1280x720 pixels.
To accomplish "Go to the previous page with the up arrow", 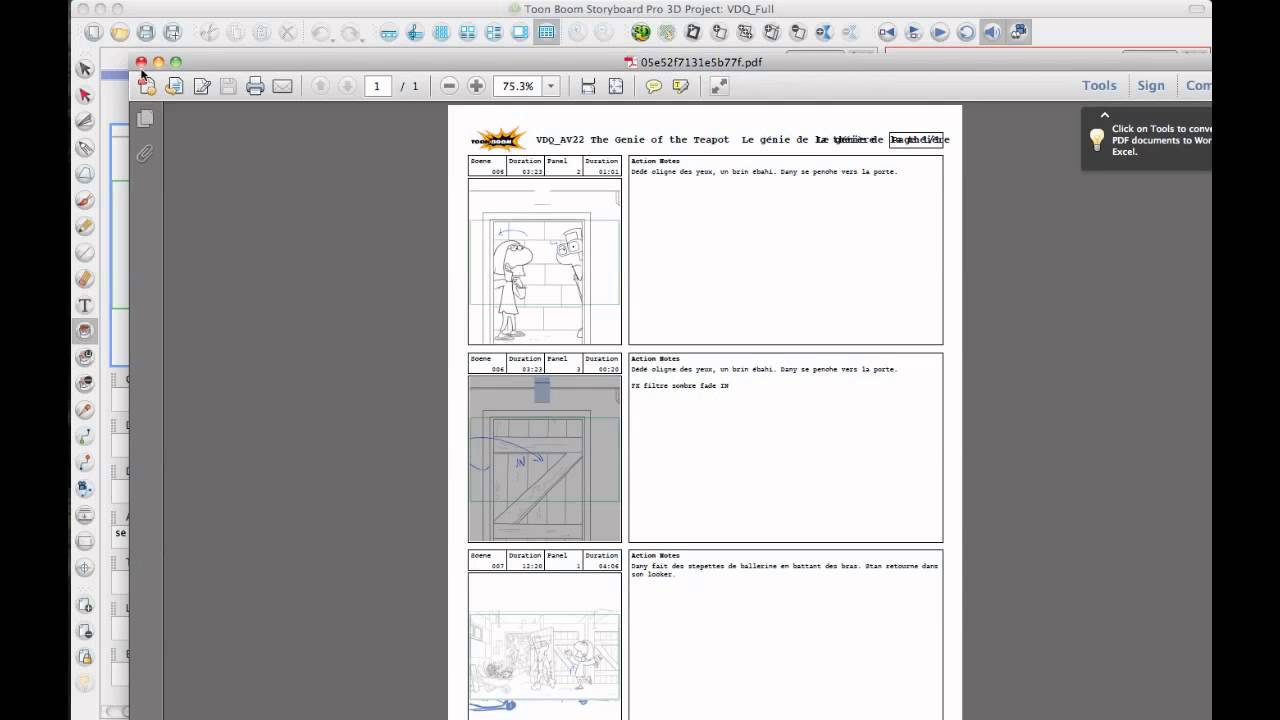I will (320, 86).
